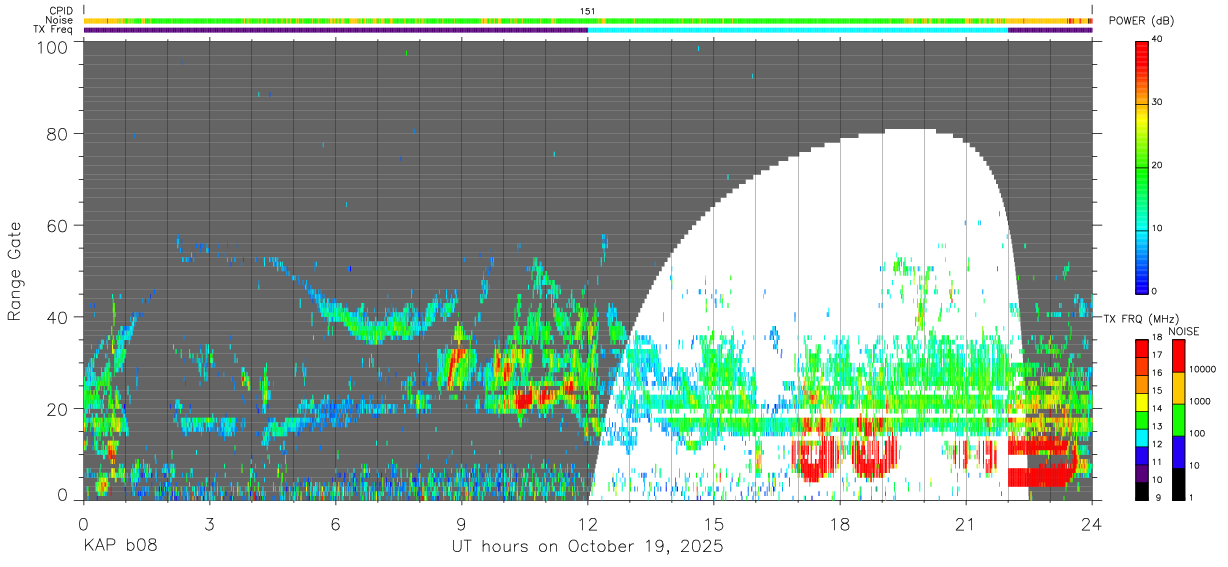Viewport: 1228px width, 567px height.
Task: Click the 60 tick label on range axis
Action: [x=57, y=225]
